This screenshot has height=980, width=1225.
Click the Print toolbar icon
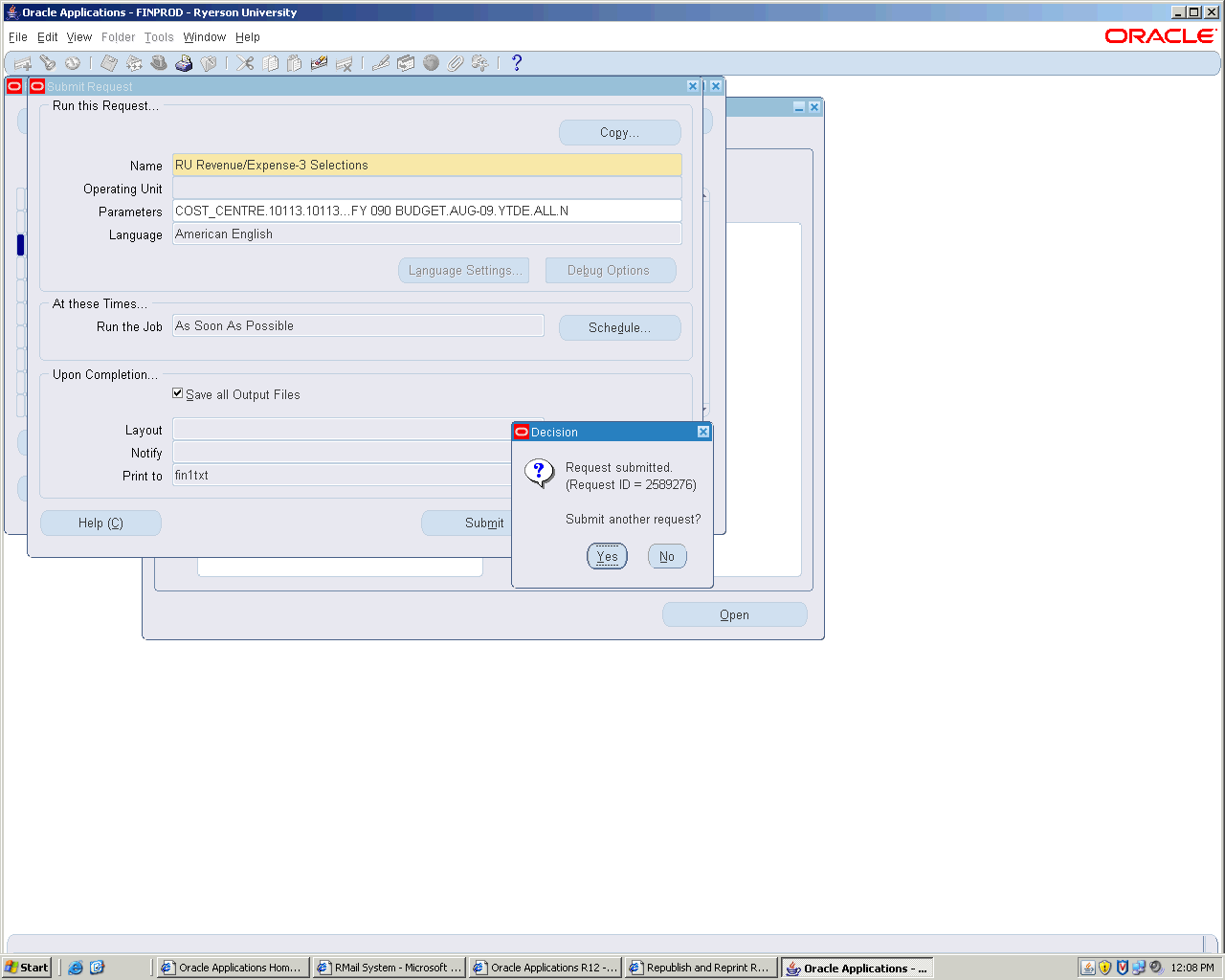point(184,63)
